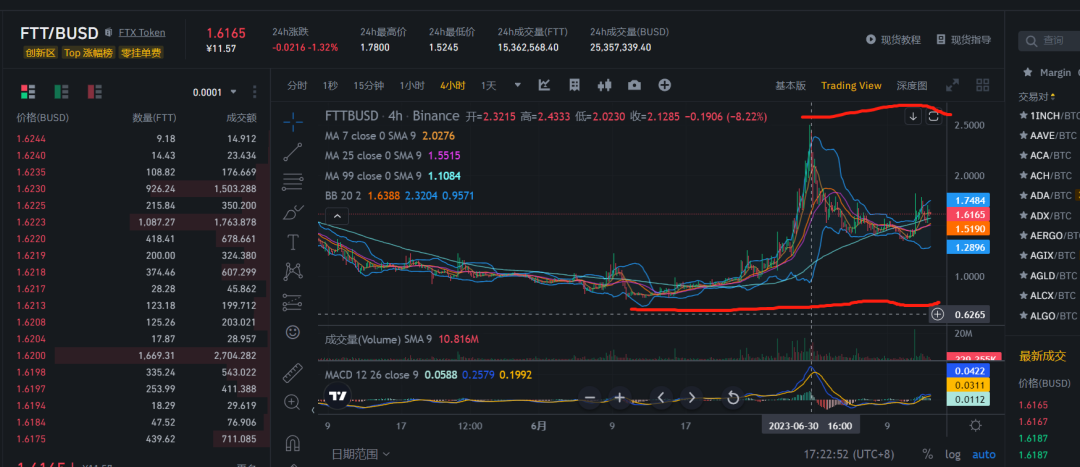Toggle the magnet snap mode

(293, 442)
